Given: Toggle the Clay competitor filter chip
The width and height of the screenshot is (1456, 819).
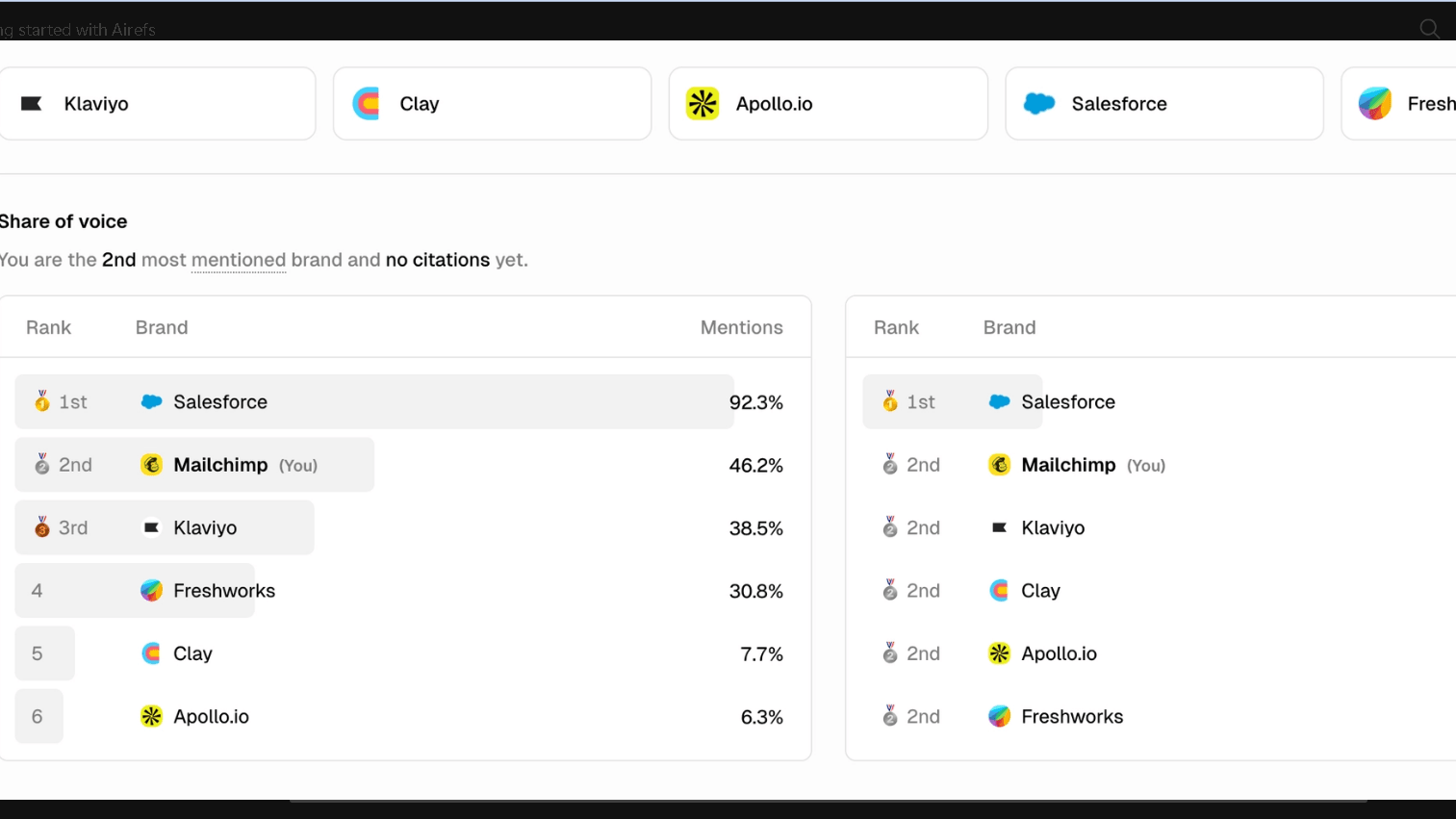Looking at the screenshot, I should pos(492,103).
